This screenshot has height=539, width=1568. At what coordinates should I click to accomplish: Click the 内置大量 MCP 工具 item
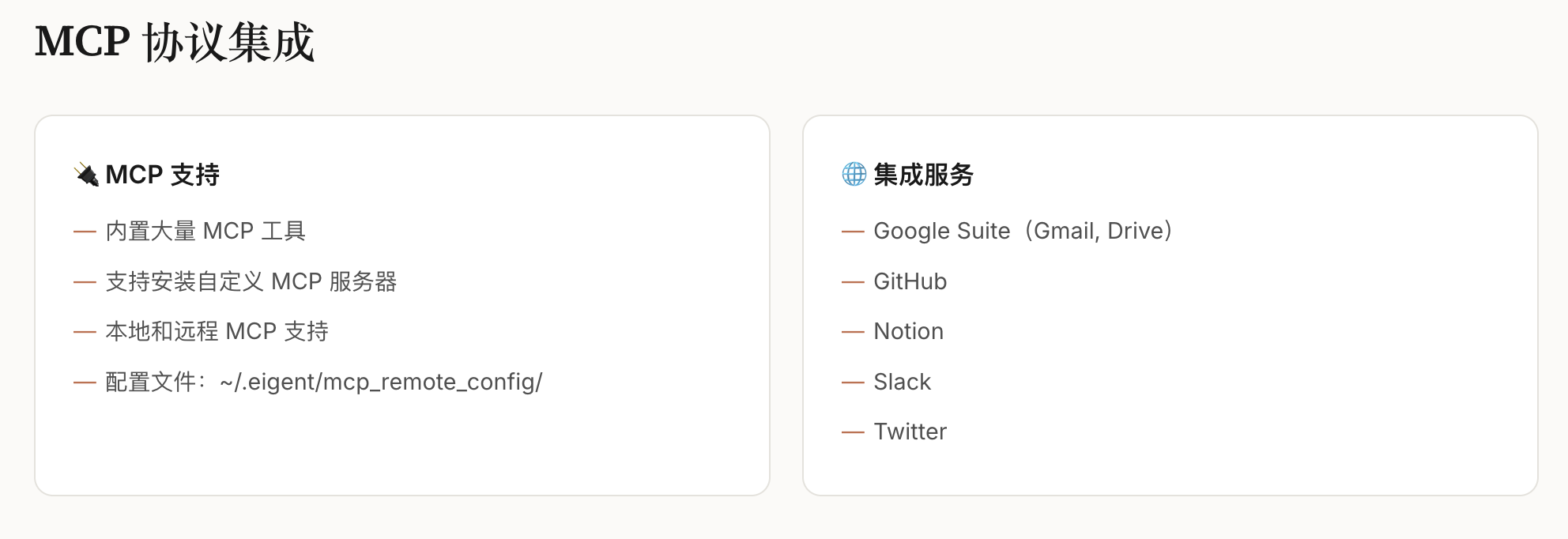click(x=205, y=231)
